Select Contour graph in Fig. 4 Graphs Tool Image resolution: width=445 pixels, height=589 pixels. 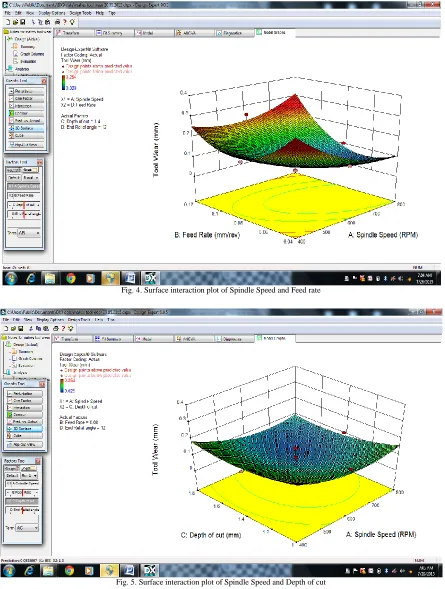[26, 113]
